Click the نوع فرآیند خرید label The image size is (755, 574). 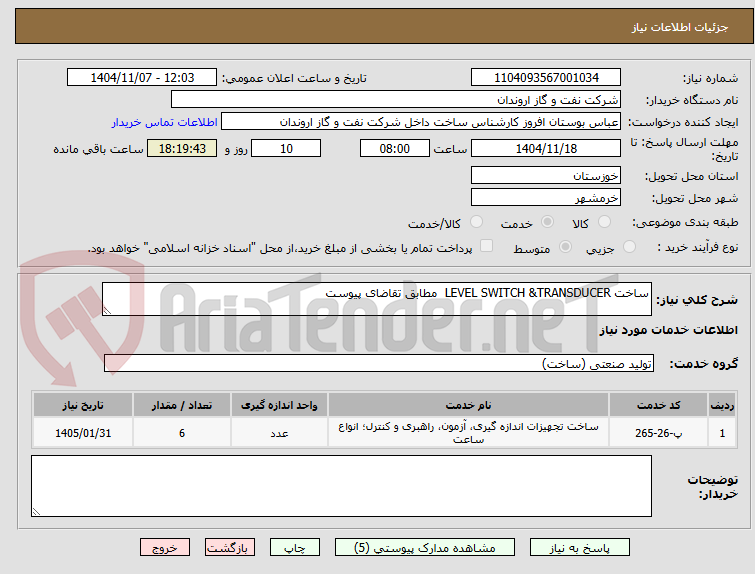[x=698, y=247]
